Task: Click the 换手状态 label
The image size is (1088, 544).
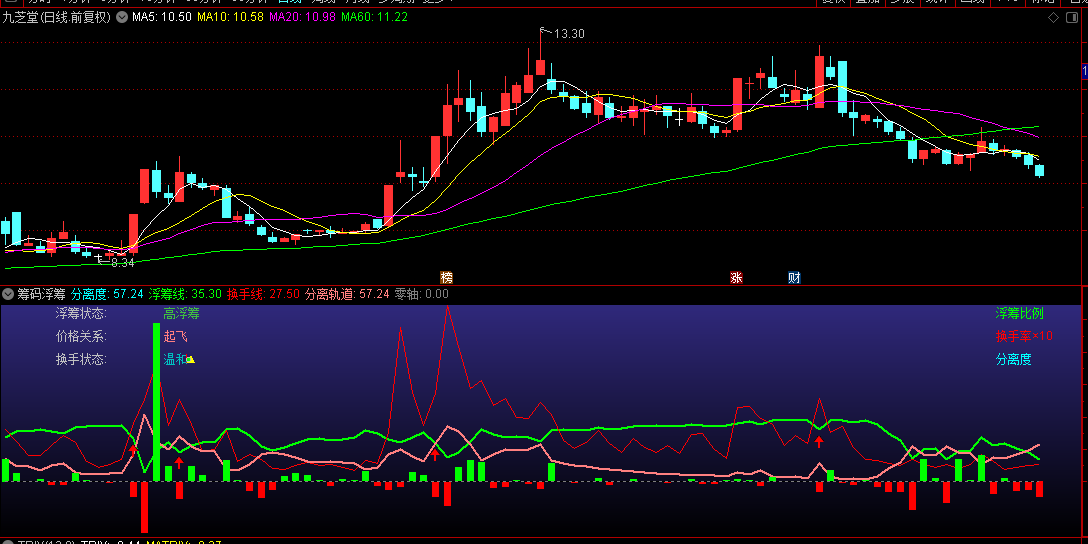Action: point(82,359)
